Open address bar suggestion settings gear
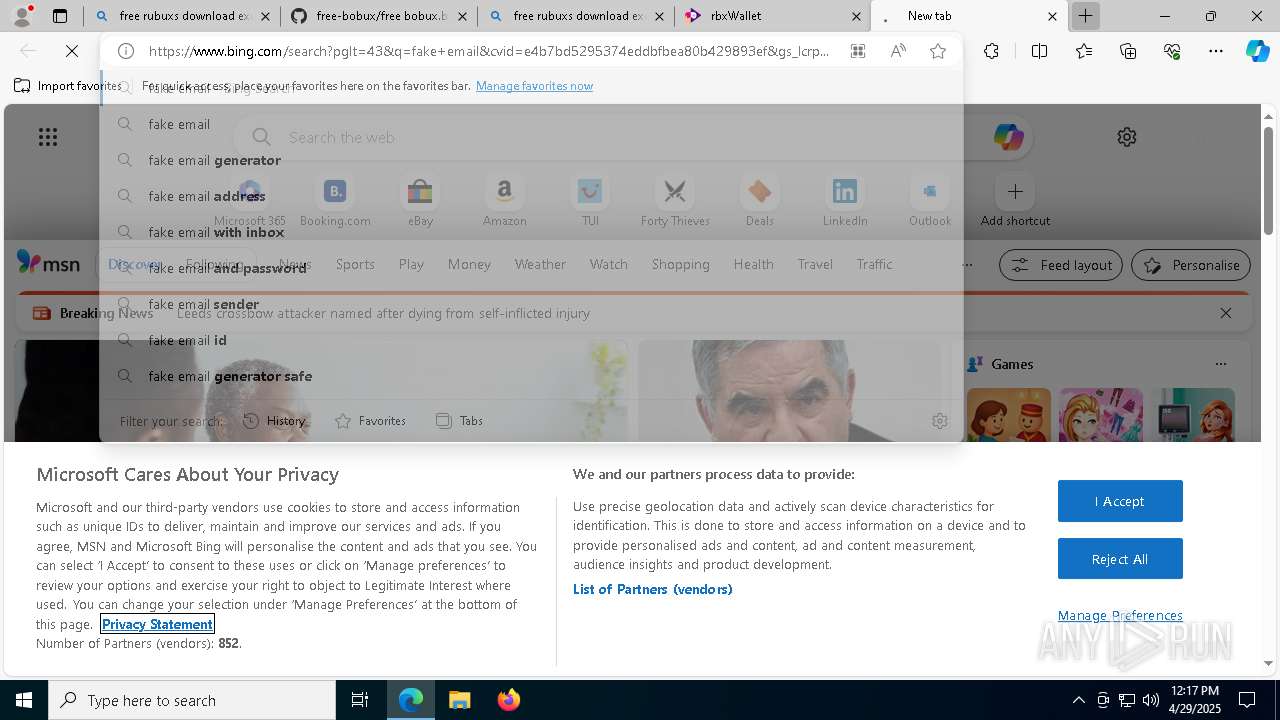Image resolution: width=1280 pixels, height=720 pixels. point(939,421)
